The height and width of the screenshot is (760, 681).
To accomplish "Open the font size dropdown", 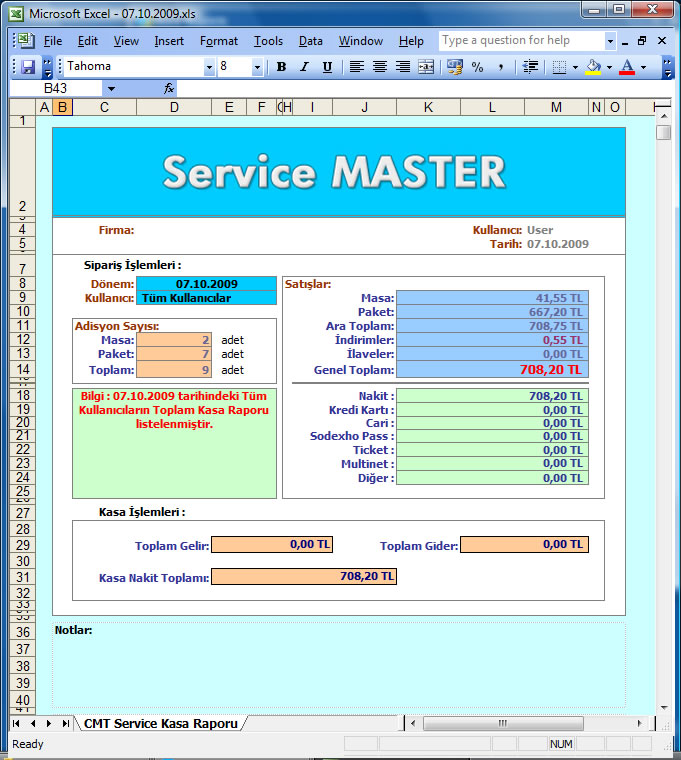I will tap(257, 67).
